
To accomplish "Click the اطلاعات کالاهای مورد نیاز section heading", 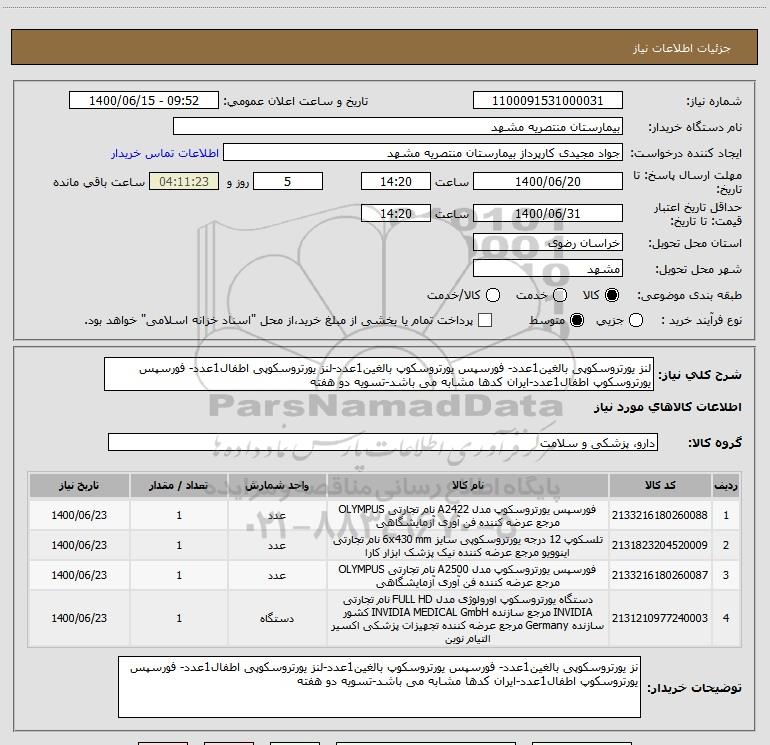I will point(668,407).
